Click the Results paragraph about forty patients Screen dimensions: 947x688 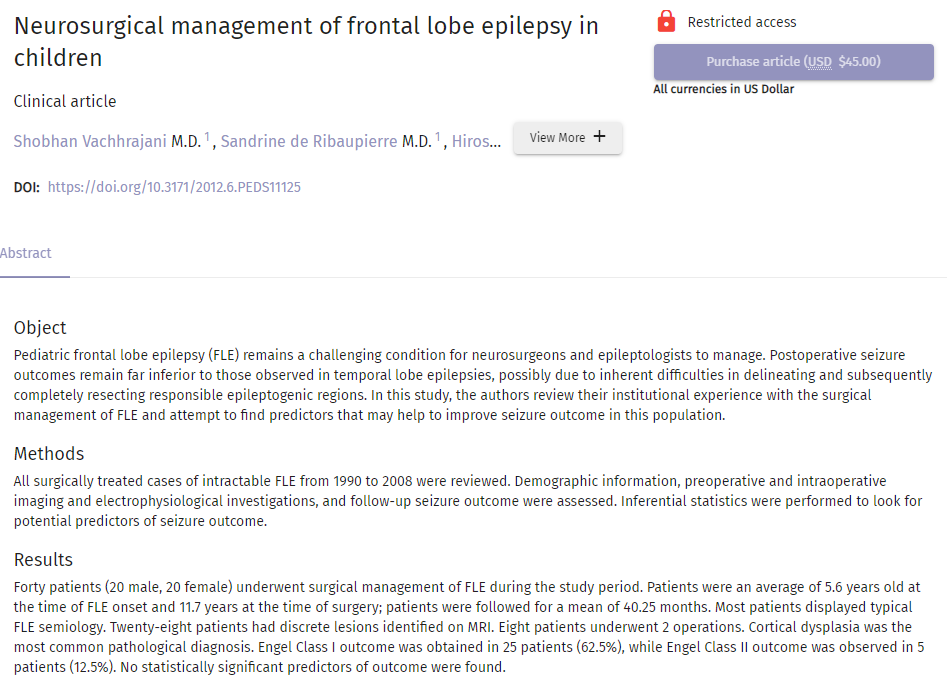[467, 627]
